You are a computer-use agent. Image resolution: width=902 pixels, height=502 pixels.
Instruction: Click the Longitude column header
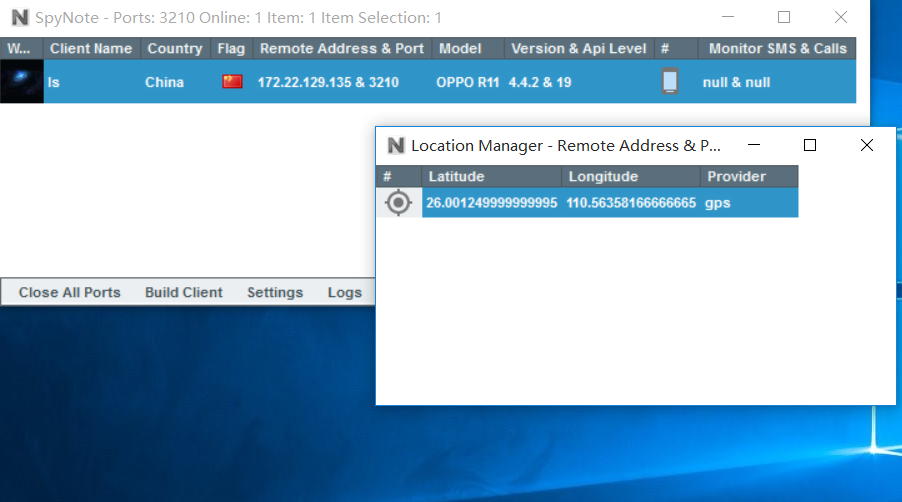point(631,177)
